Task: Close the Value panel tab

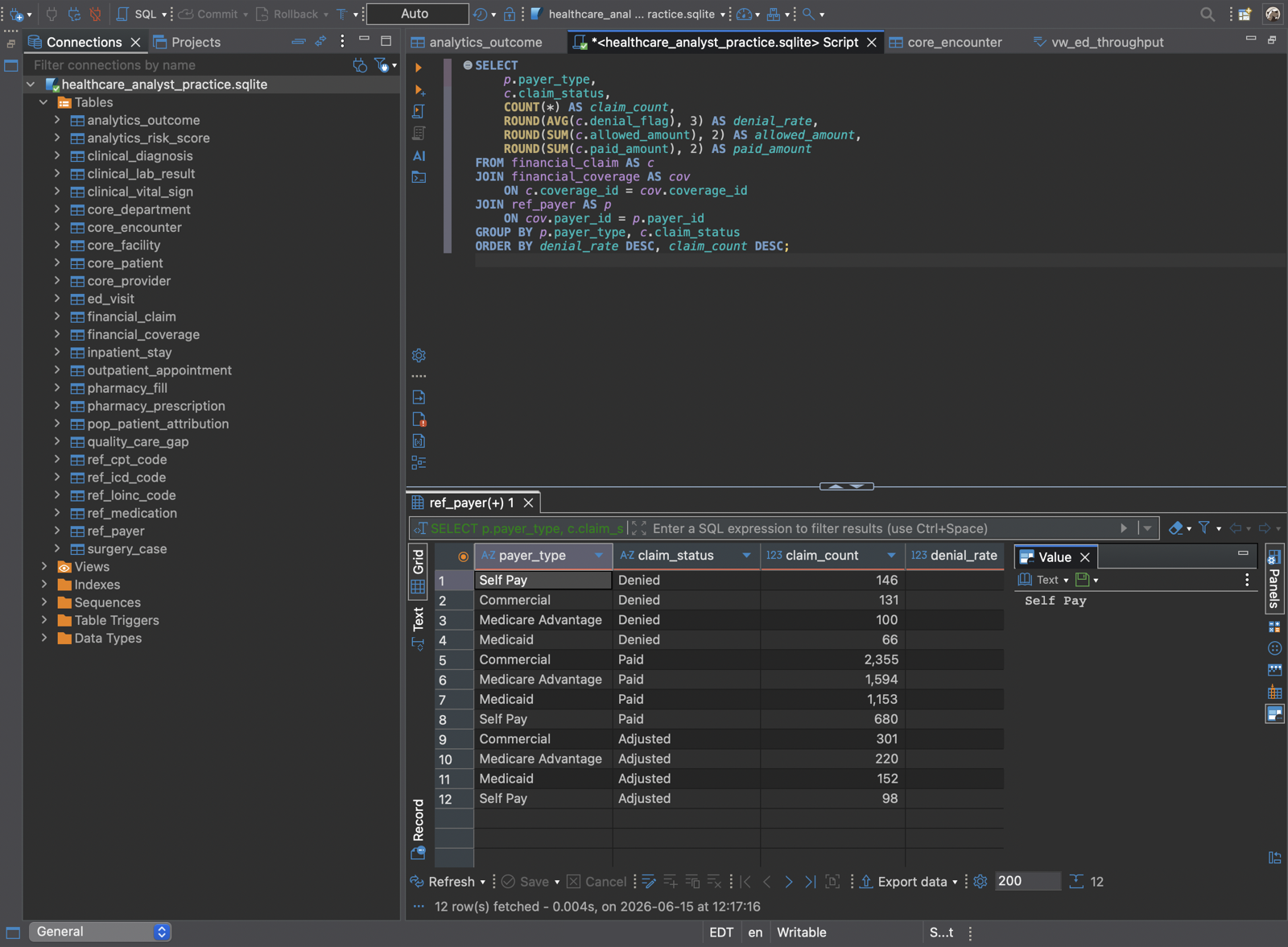Action: coord(1085,557)
